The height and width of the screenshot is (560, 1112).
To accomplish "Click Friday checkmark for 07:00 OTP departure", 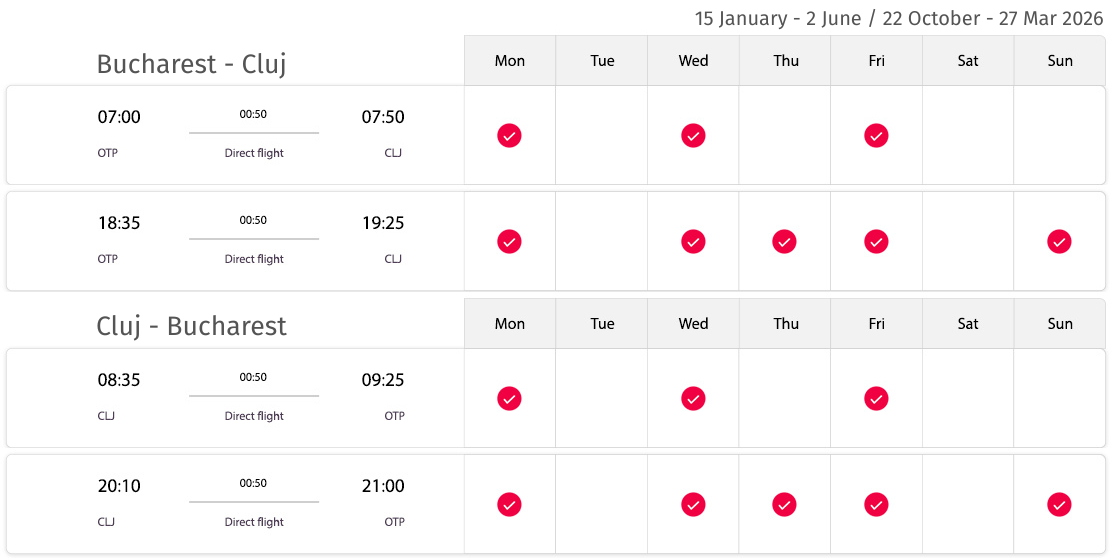I will (x=876, y=135).
